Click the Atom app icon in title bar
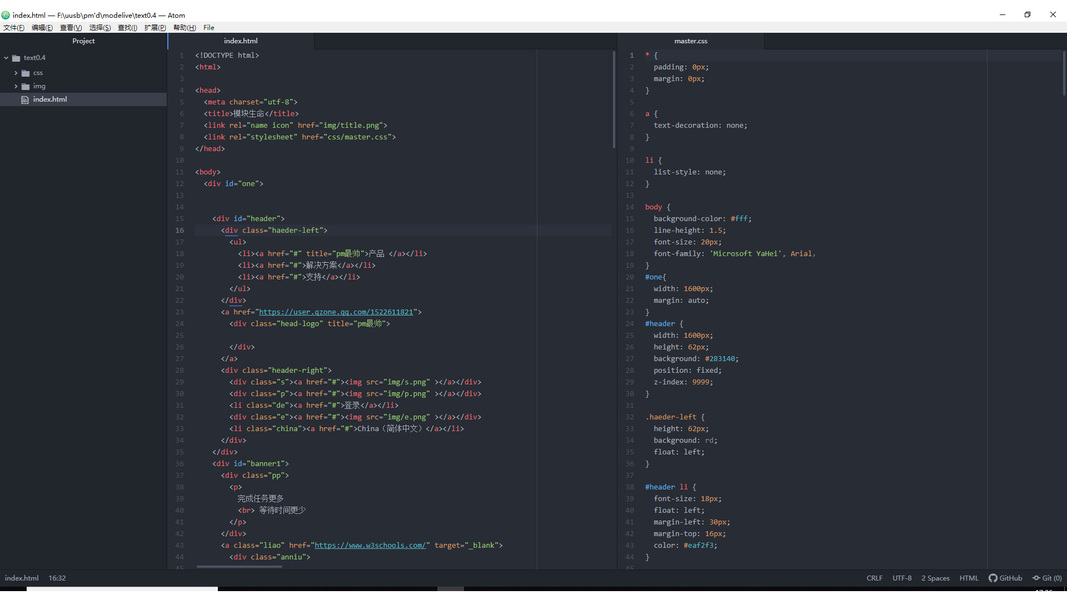Screen dimensions: 1067x600 pos(5,15)
